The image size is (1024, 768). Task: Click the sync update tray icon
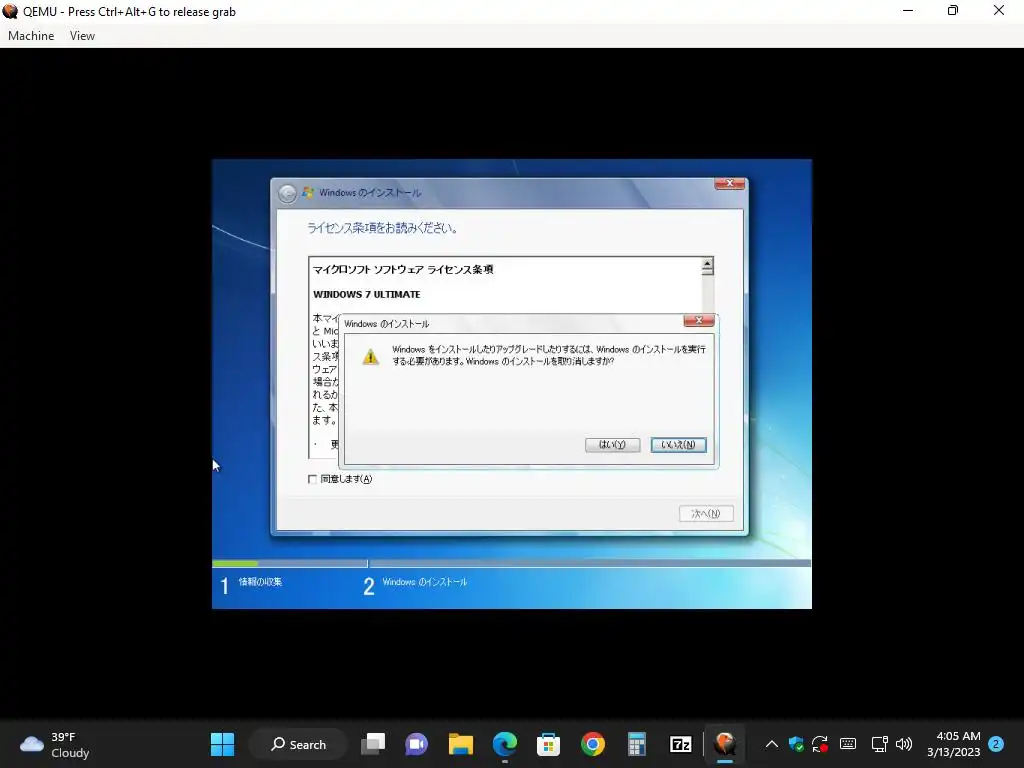(820, 744)
